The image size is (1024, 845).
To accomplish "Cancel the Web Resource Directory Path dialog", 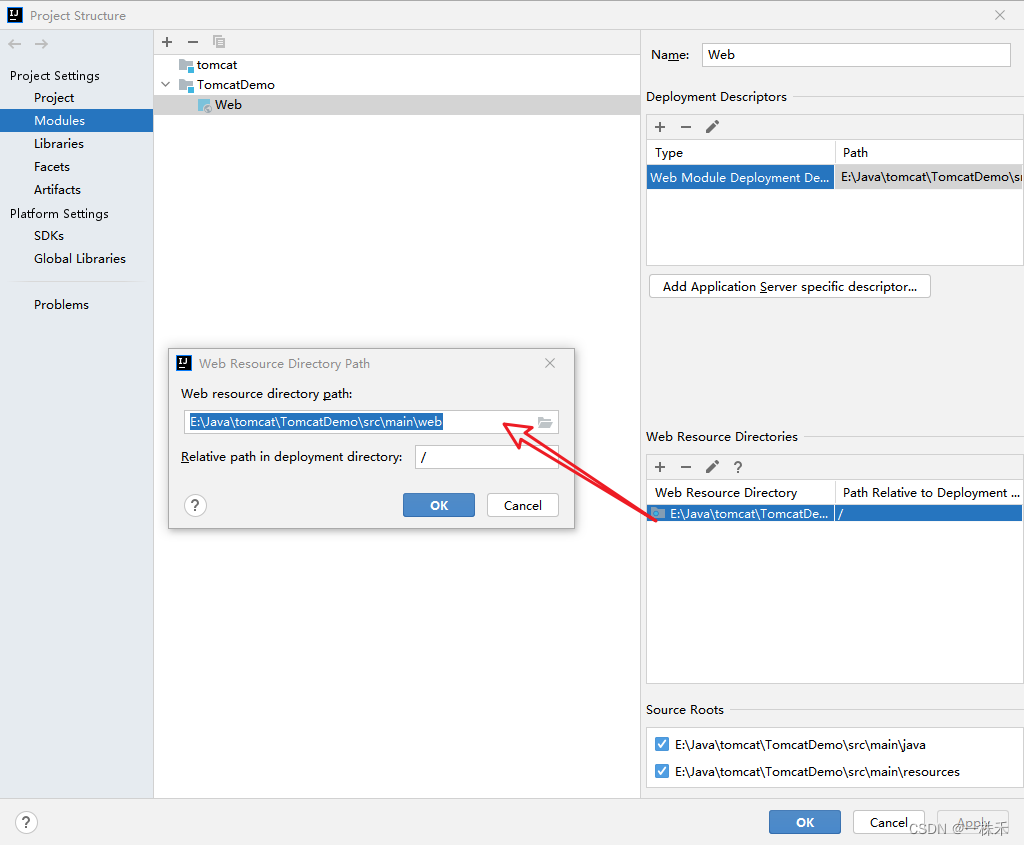I will click(522, 505).
